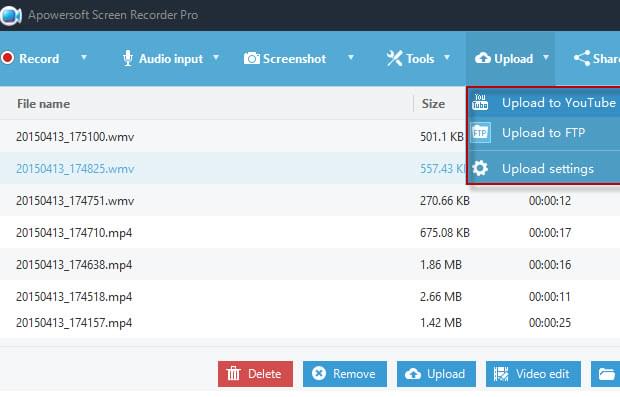
Task: Click the Upload cloud icon in toolbar
Action: pyautogui.click(x=483, y=59)
